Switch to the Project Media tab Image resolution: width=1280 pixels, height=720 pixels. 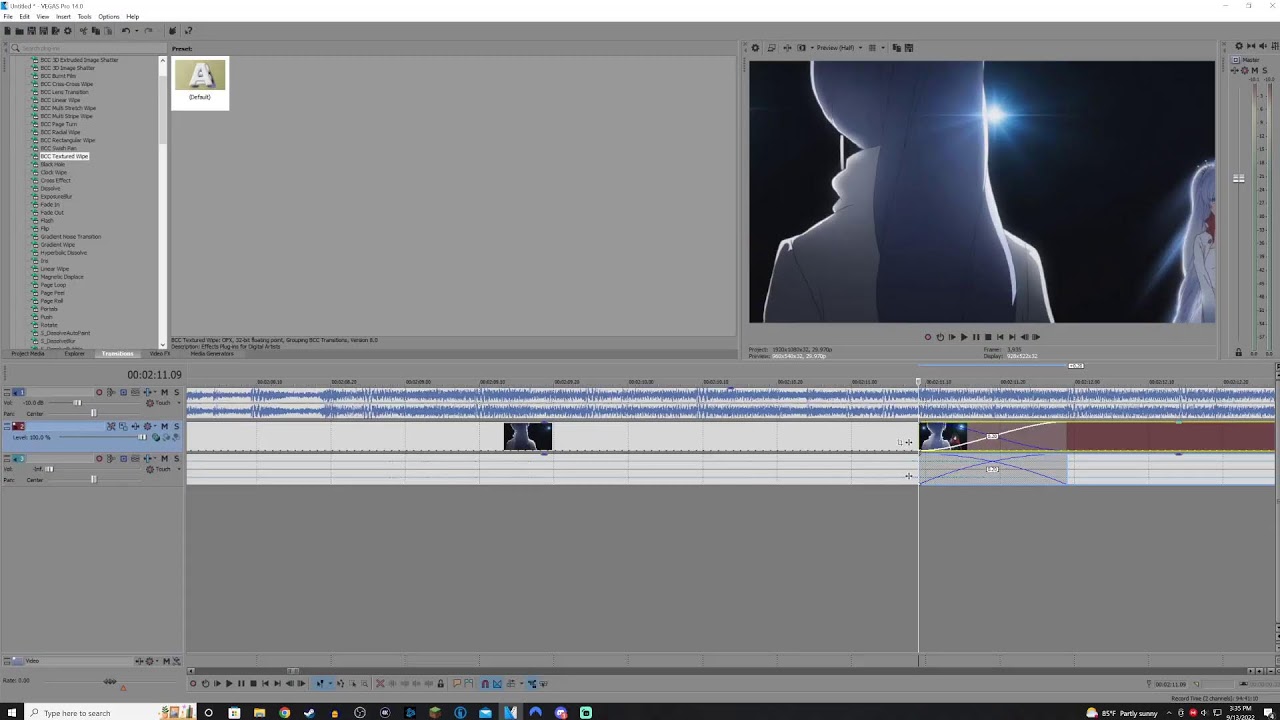[28, 353]
